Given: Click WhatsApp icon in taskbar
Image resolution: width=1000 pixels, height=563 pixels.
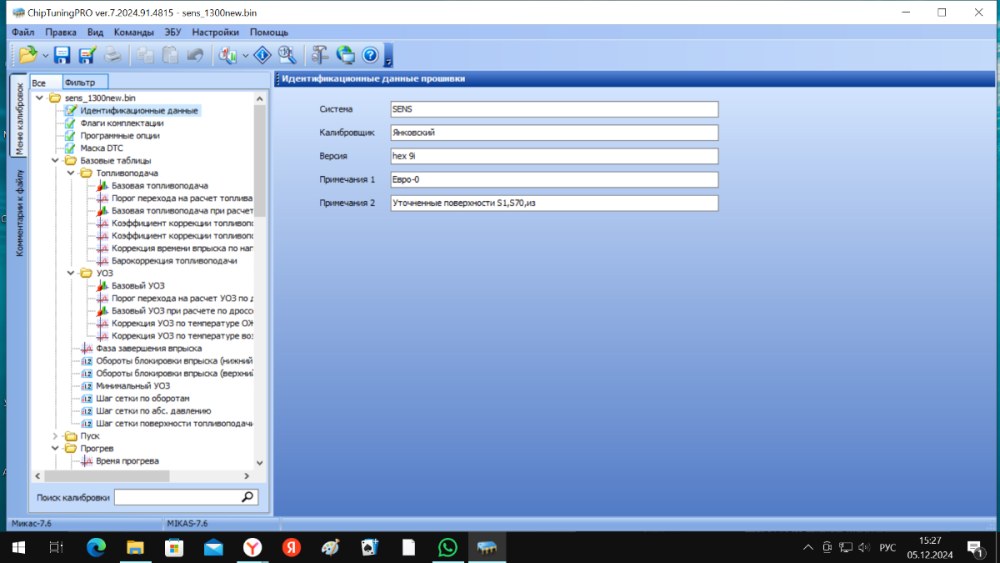Looking at the screenshot, I should [448, 547].
